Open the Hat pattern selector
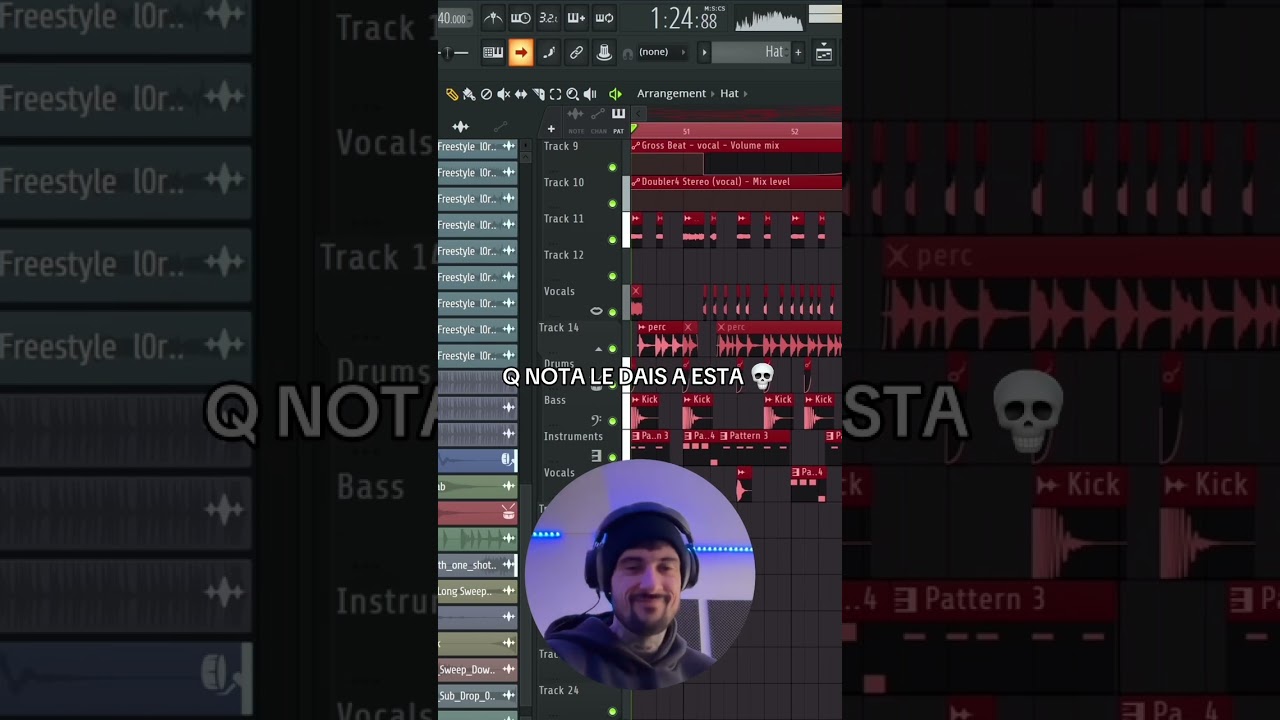 751,52
